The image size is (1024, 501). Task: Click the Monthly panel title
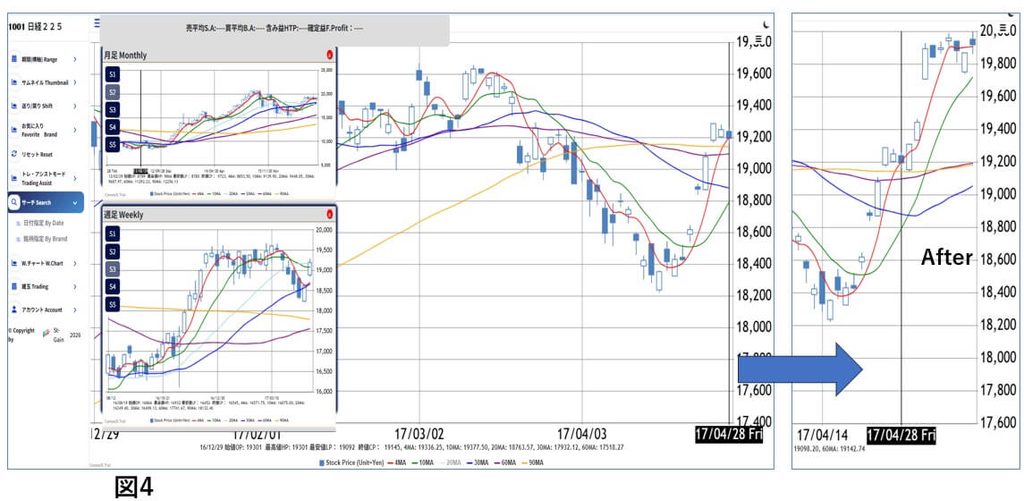(125, 56)
